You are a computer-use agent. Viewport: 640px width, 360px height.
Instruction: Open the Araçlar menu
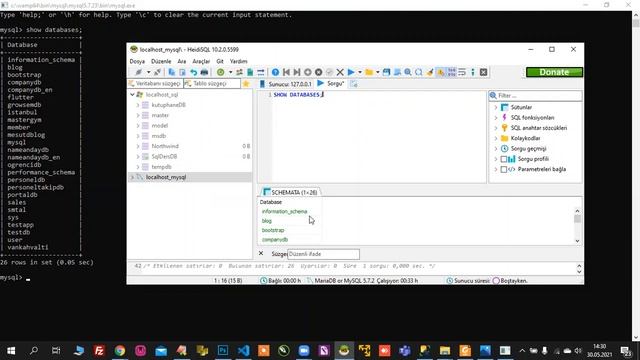point(201,61)
